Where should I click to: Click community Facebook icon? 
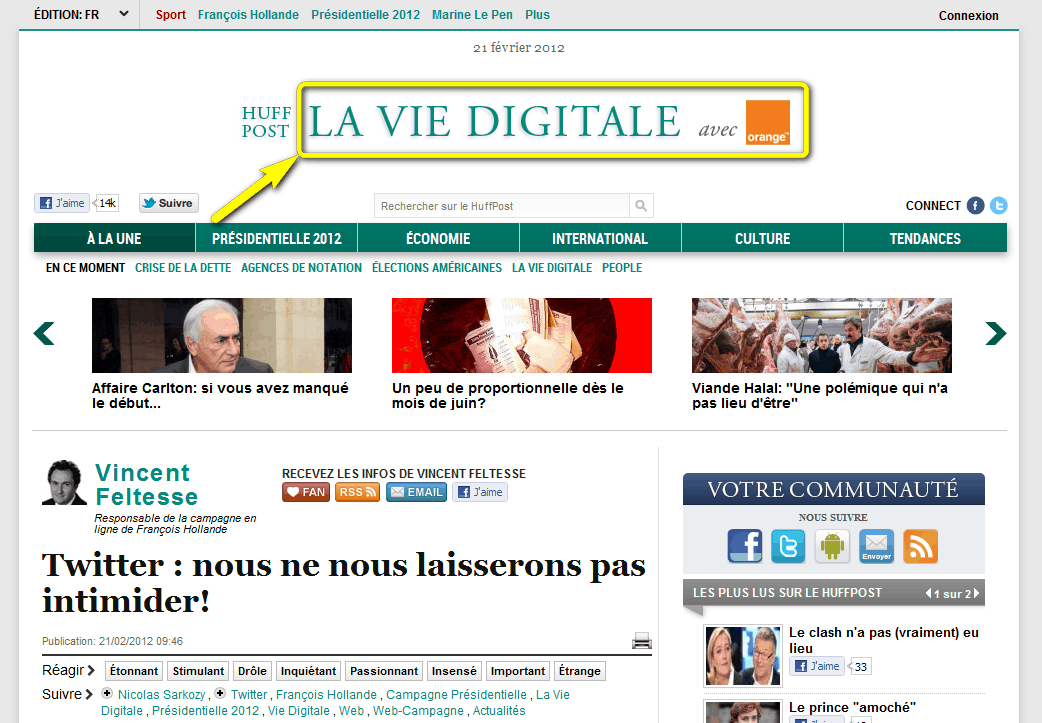click(744, 546)
